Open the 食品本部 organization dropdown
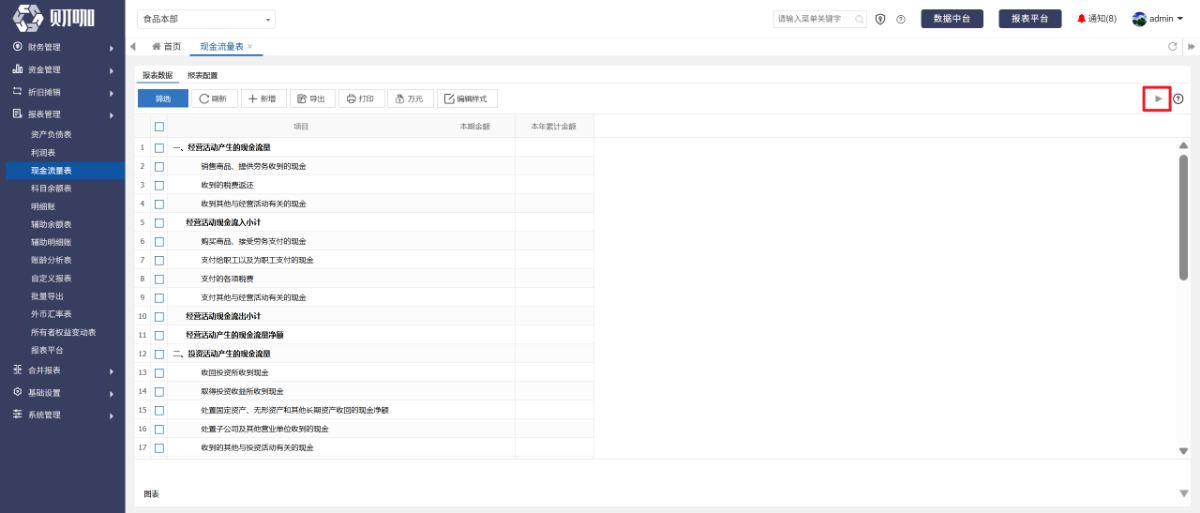 tap(205, 19)
